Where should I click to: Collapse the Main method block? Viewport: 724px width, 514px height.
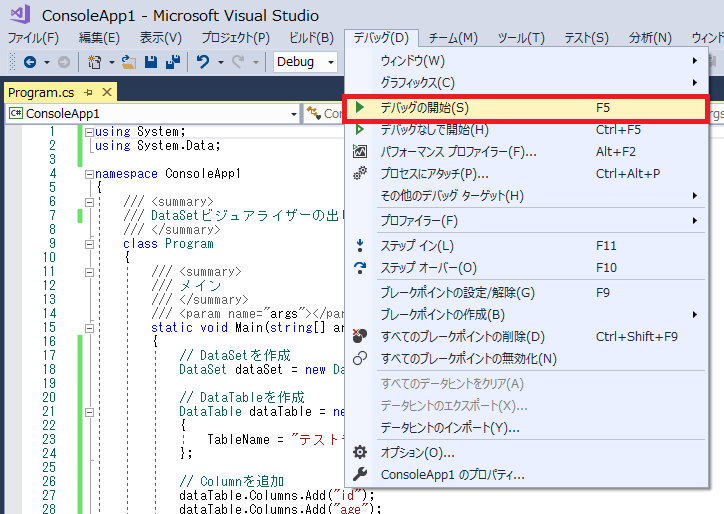[x=90, y=328]
